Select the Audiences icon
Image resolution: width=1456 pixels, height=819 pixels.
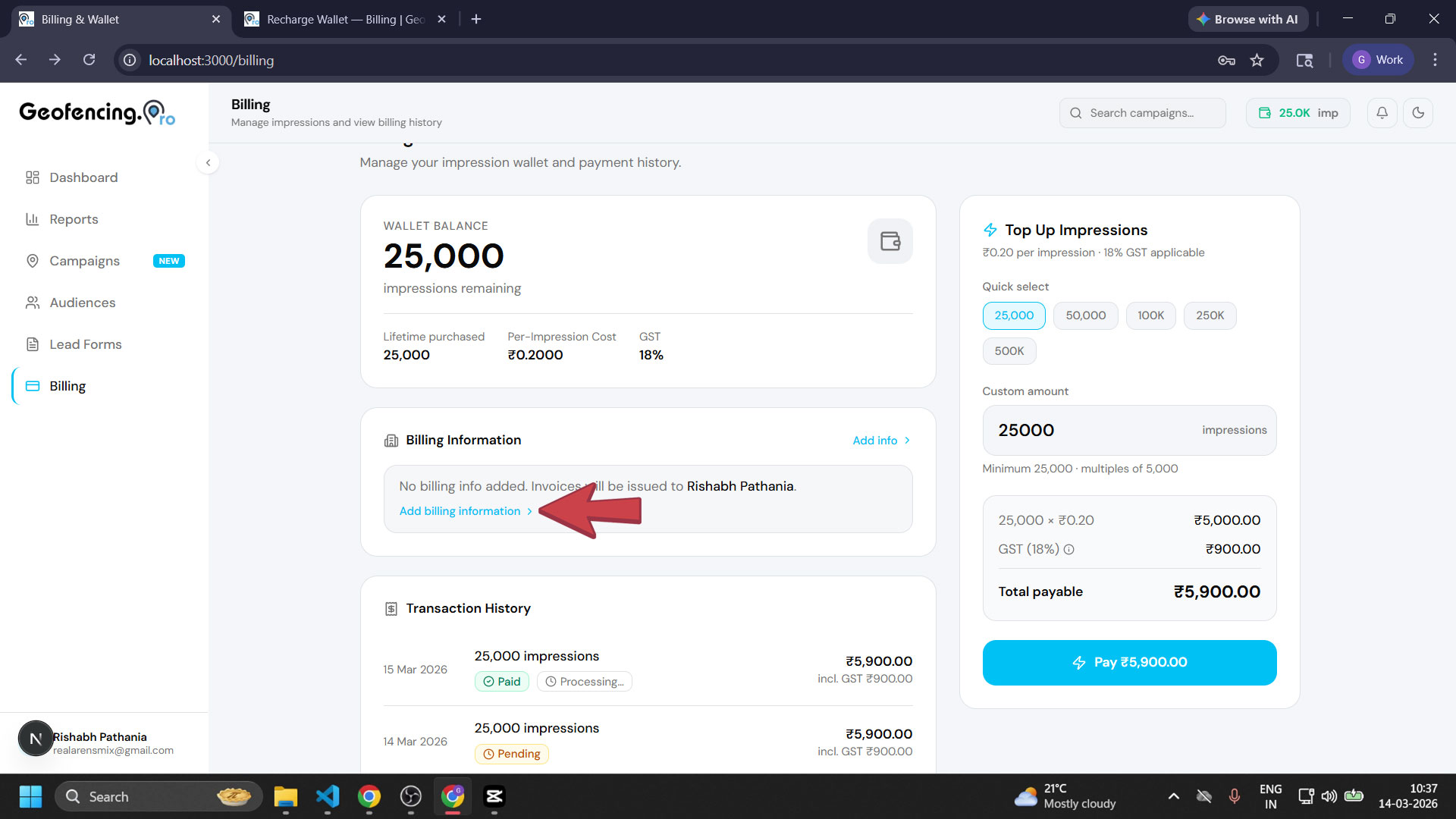[33, 302]
